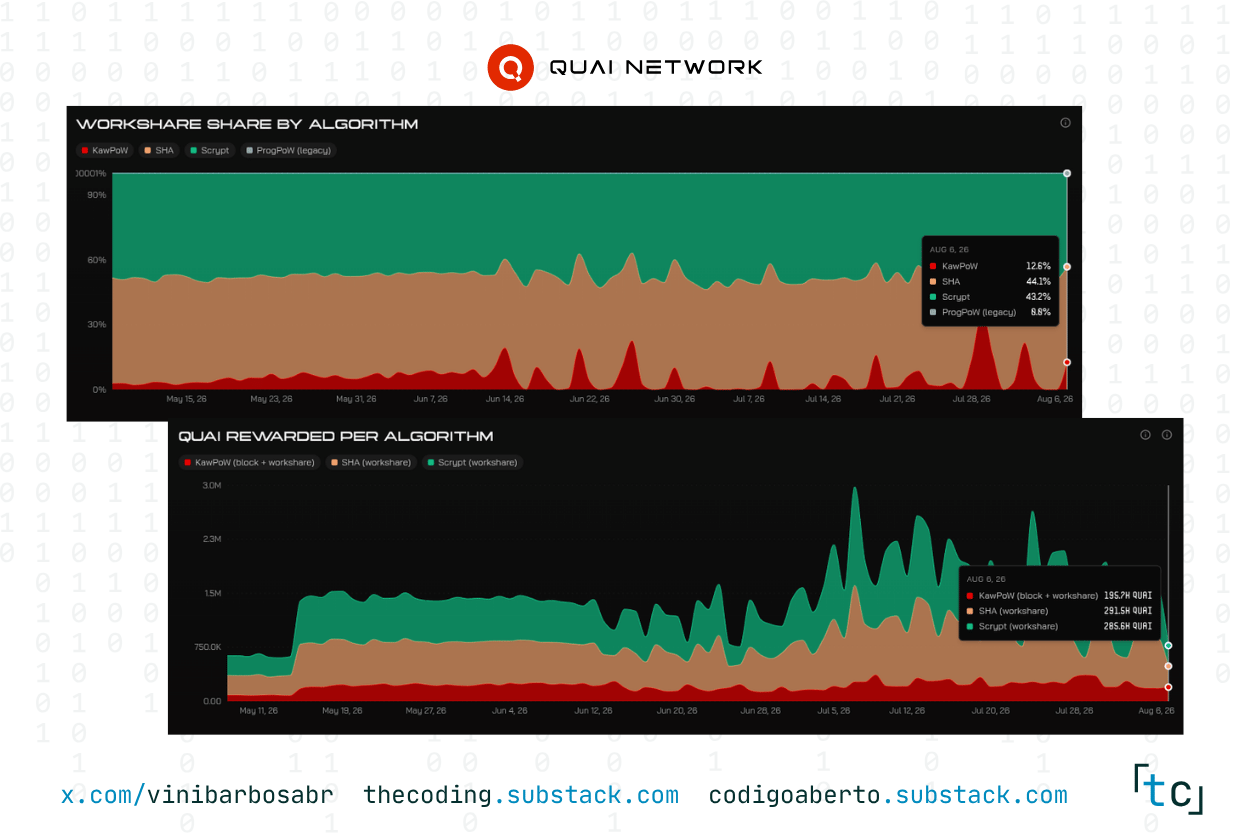Click 'May 23, 26' x-axis date
Image resolution: width=1250 pixels, height=833 pixels.
coord(272,399)
